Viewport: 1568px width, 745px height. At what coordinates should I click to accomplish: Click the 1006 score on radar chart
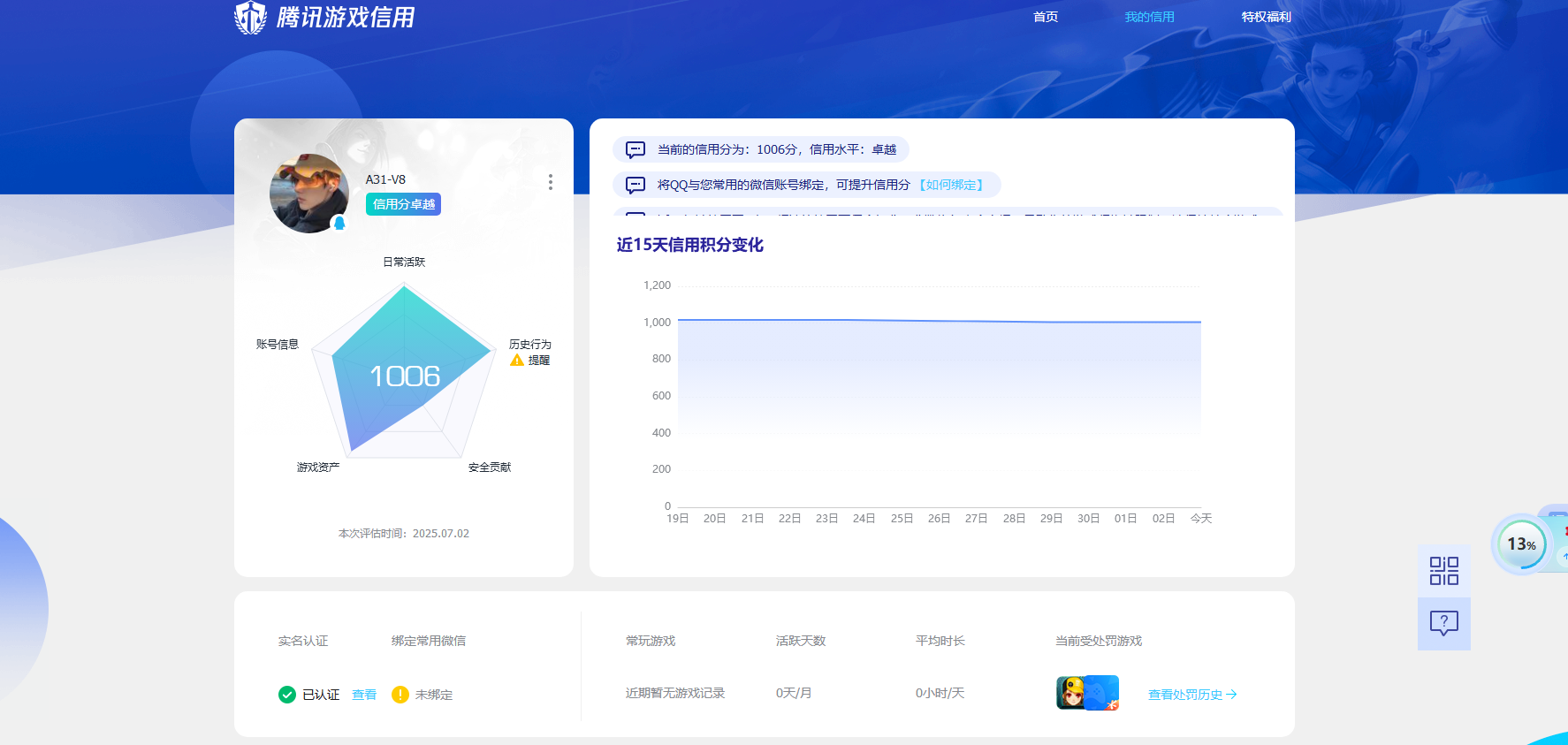click(404, 376)
